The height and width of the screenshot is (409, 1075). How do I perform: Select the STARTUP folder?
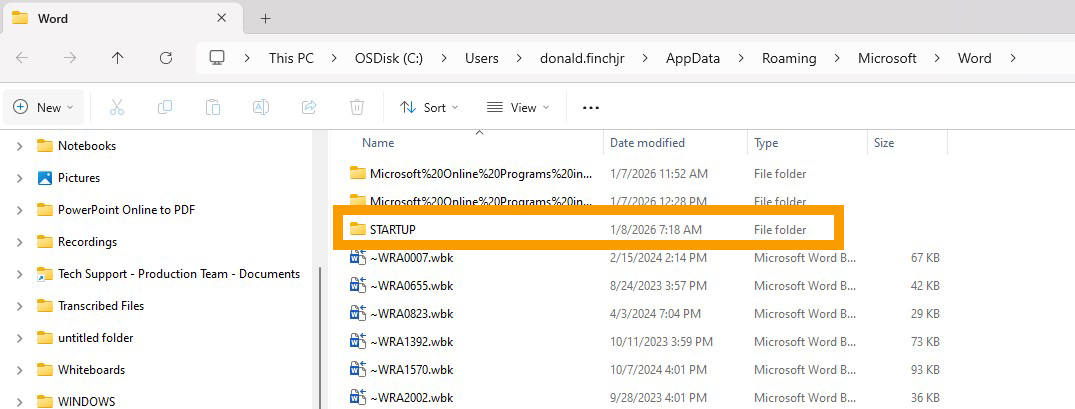pyautogui.click(x=392, y=230)
